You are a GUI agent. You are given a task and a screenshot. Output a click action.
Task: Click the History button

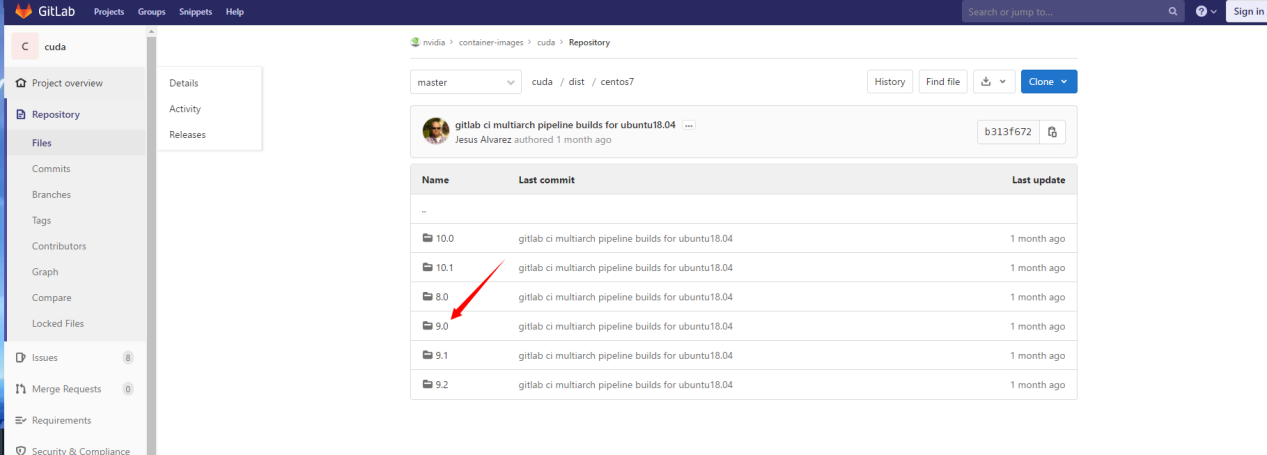click(x=889, y=82)
